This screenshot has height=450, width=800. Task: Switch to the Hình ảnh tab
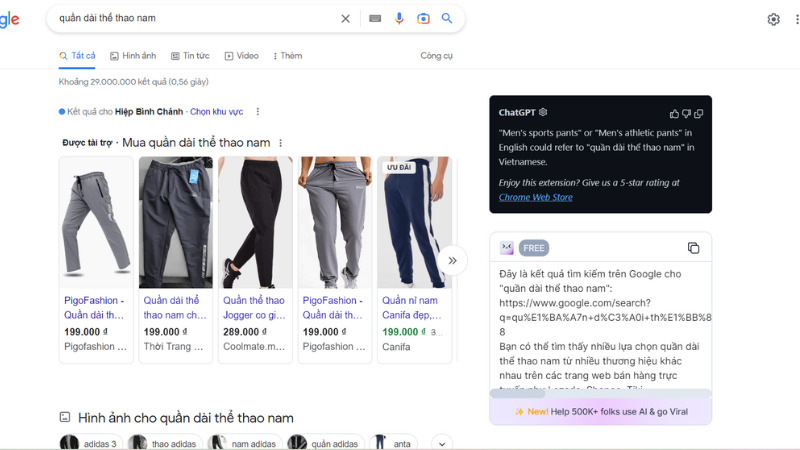click(133, 56)
